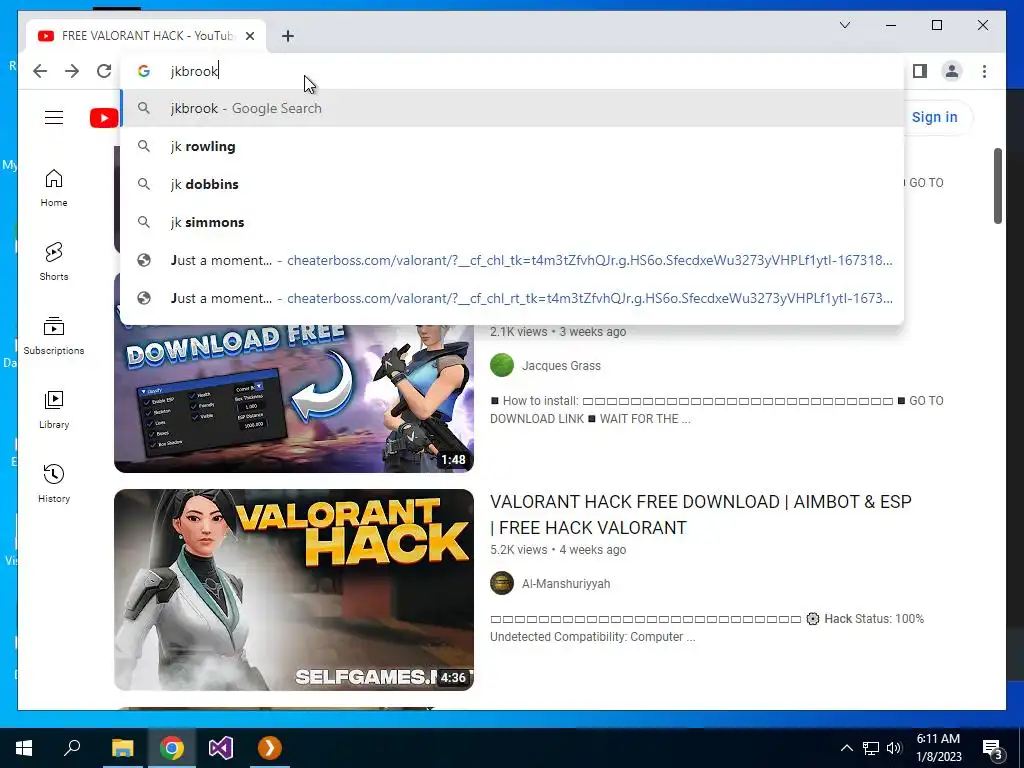Click Al-Manshuriyyah channel avatar

click(502, 583)
